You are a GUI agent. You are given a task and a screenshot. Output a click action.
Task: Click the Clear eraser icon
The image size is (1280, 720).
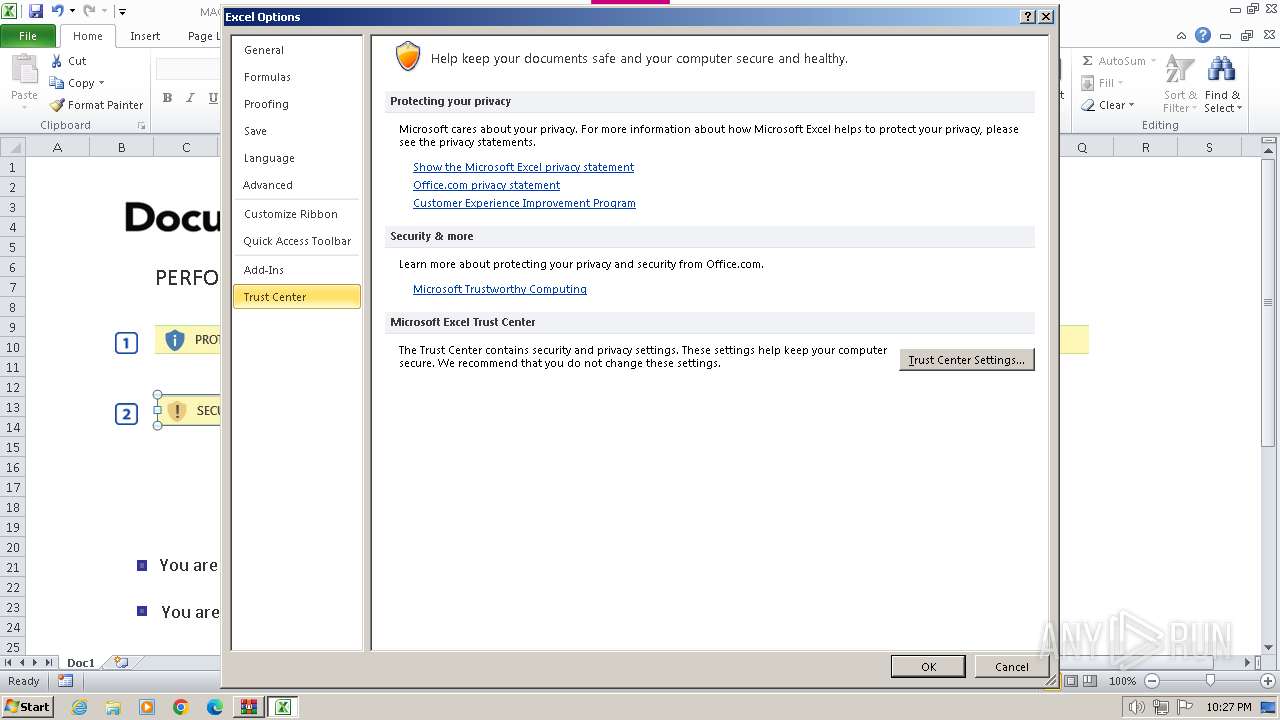[x=1088, y=105]
